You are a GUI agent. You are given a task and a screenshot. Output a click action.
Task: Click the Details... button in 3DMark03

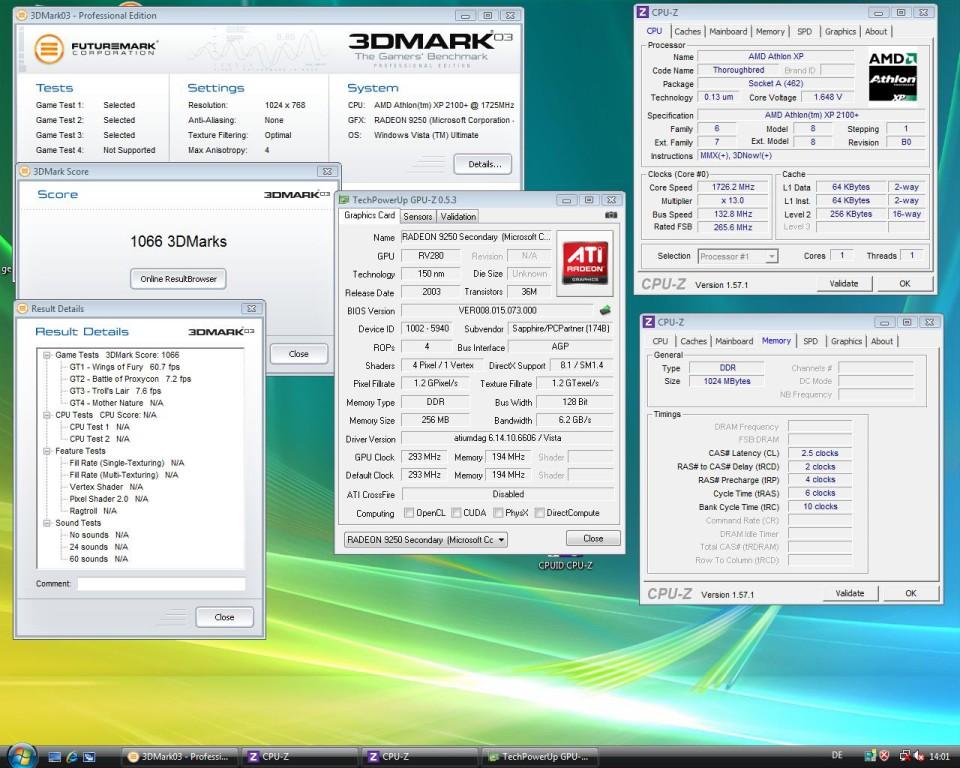click(x=482, y=164)
